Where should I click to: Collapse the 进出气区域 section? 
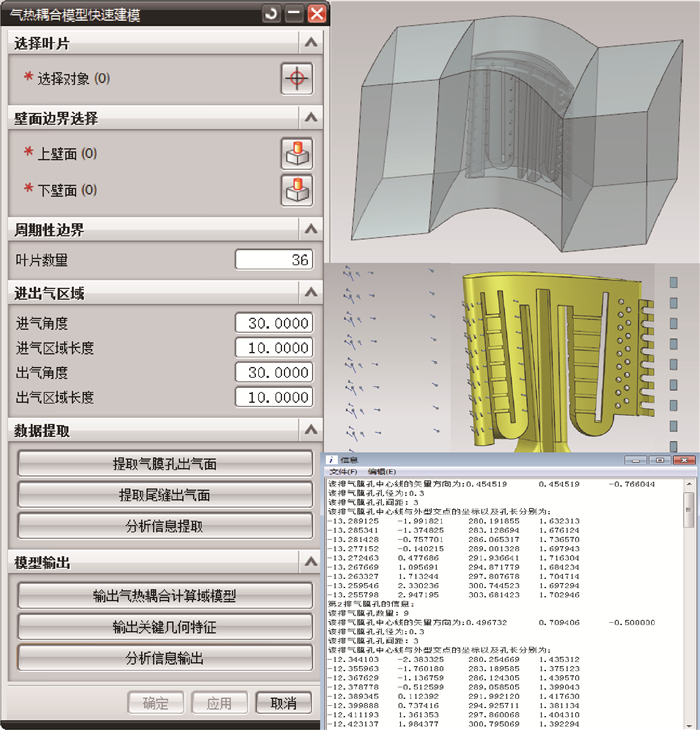click(x=311, y=292)
